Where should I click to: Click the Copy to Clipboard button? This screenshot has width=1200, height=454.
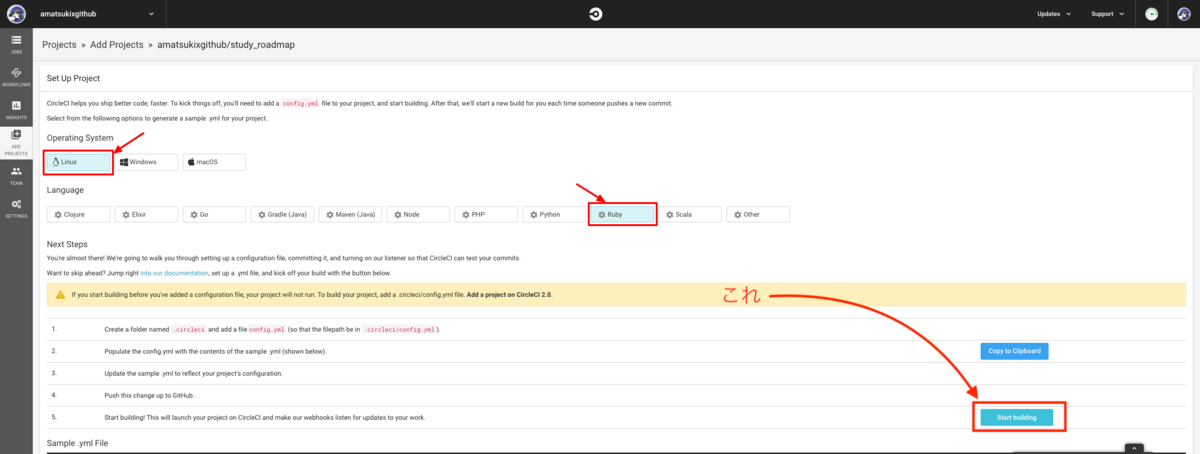(1014, 351)
